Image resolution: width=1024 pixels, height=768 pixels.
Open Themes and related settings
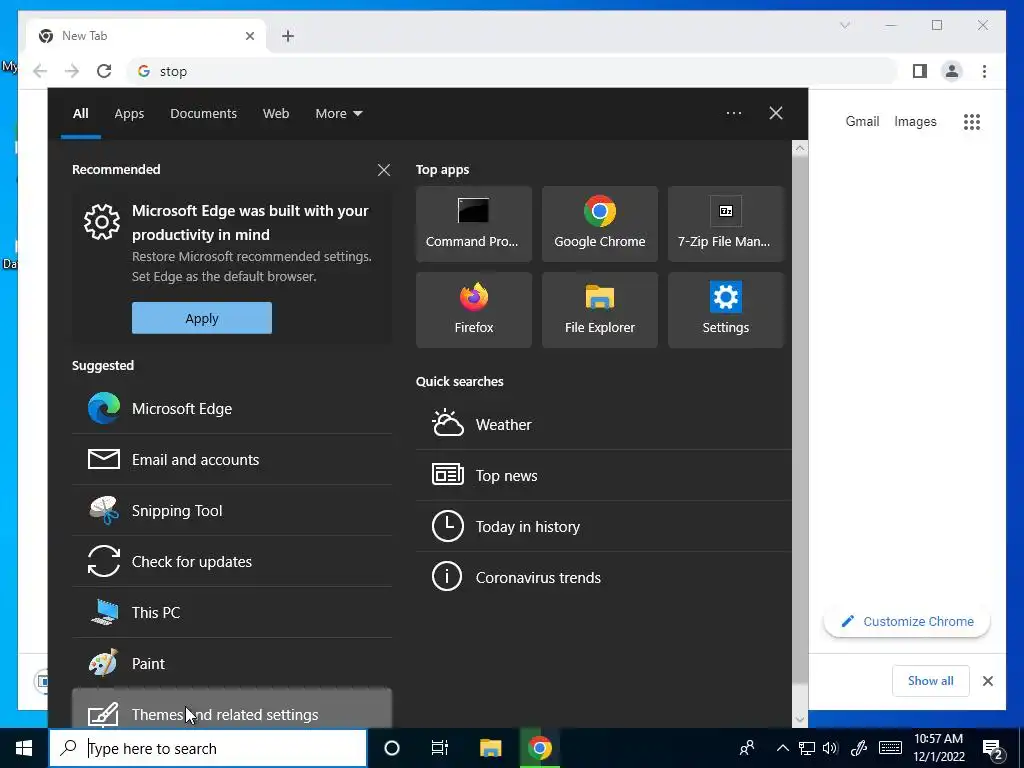tap(232, 709)
